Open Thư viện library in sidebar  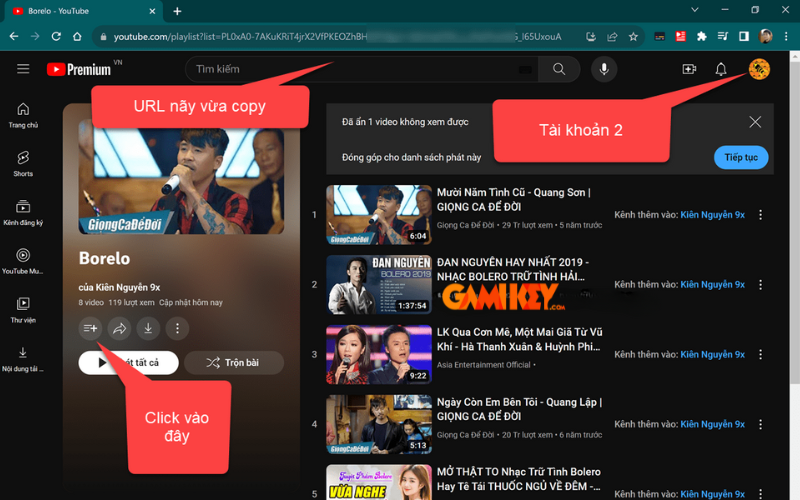[23, 311]
